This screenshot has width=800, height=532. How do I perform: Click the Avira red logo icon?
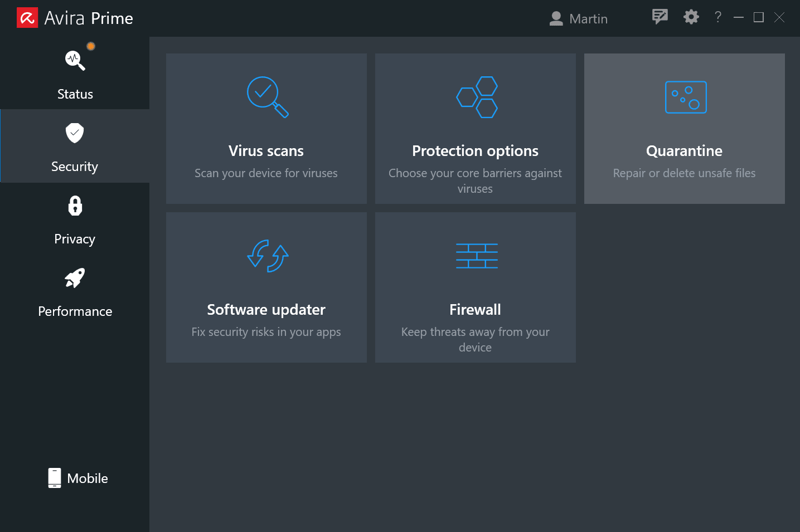pyautogui.click(x=27, y=18)
